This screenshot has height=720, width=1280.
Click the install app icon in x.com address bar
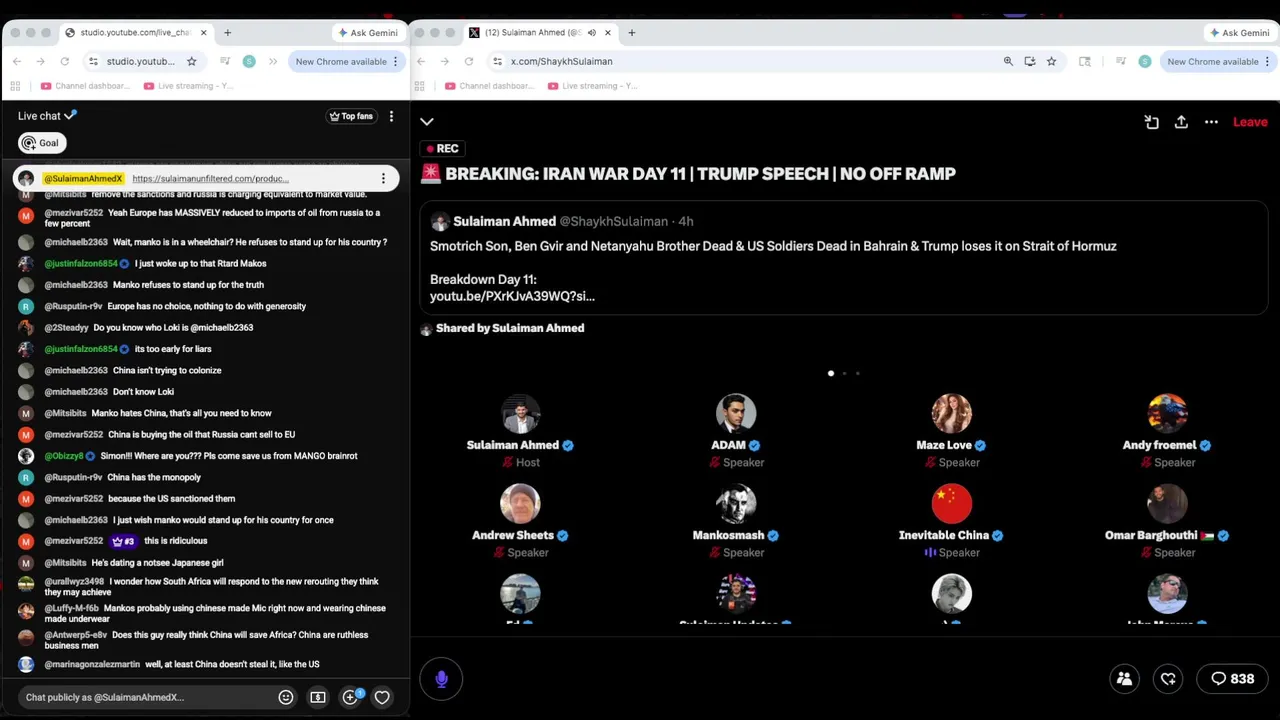(1030, 61)
